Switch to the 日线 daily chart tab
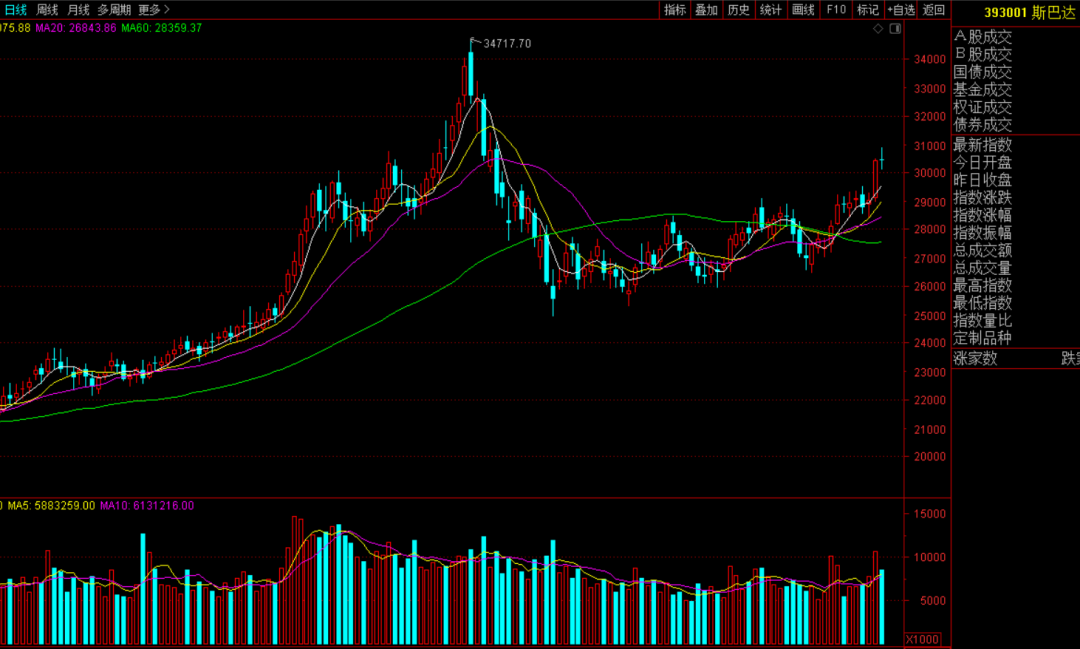The height and width of the screenshot is (649, 1080). pos(16,10)
